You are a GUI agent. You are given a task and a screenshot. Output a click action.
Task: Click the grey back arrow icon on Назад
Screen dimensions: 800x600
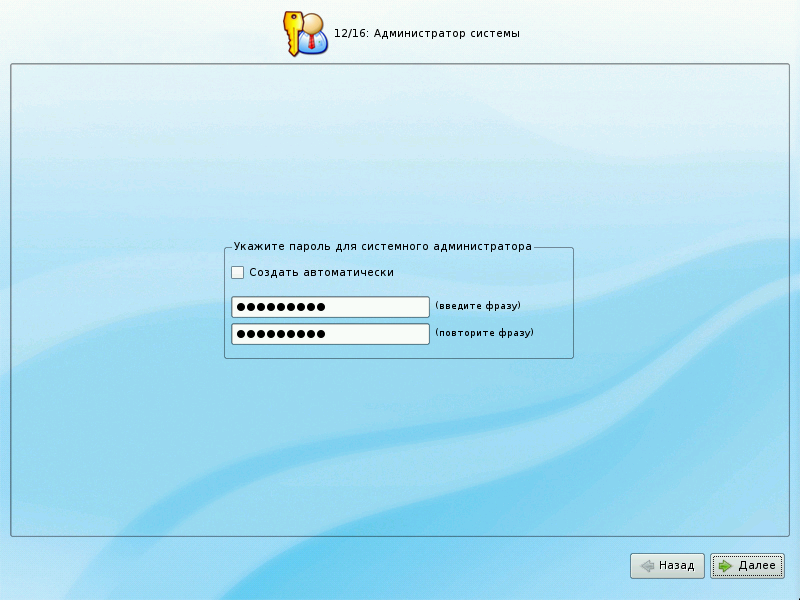[x=647, y=566]
